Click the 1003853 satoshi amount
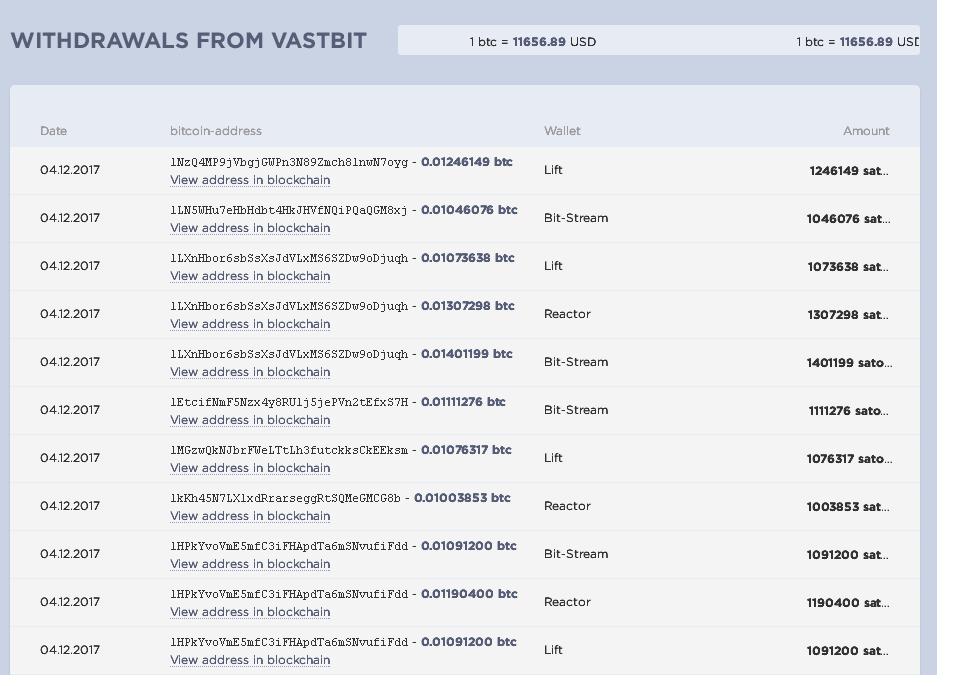This screenshot has height=686, width=962. pos(848,507)
